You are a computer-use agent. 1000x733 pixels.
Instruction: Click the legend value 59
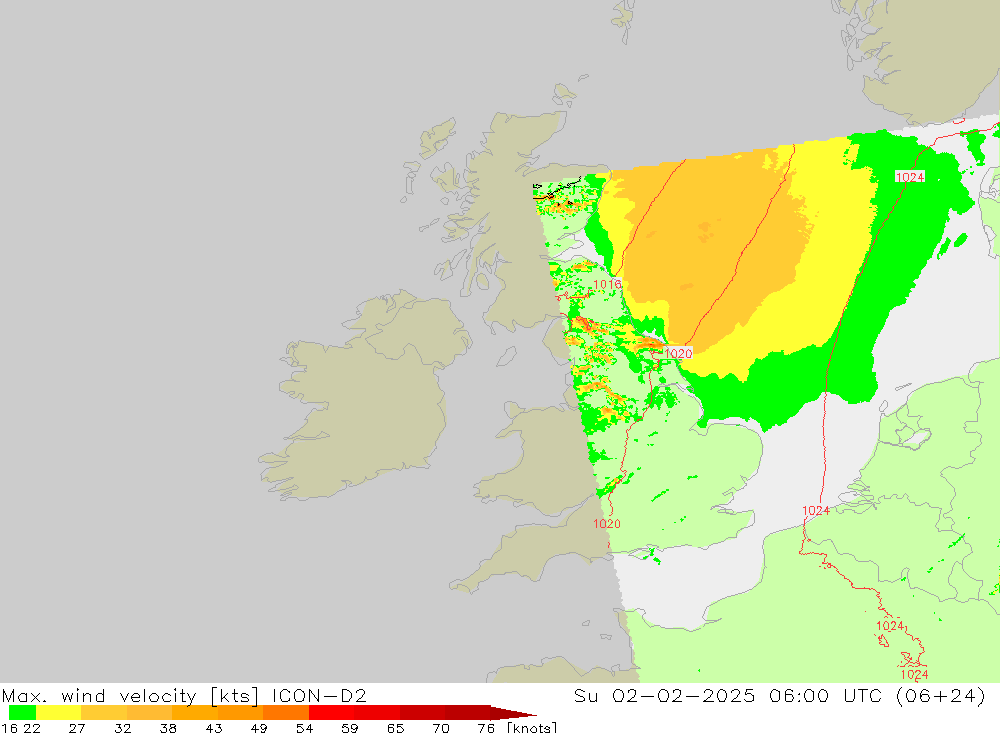coord(349,728)
